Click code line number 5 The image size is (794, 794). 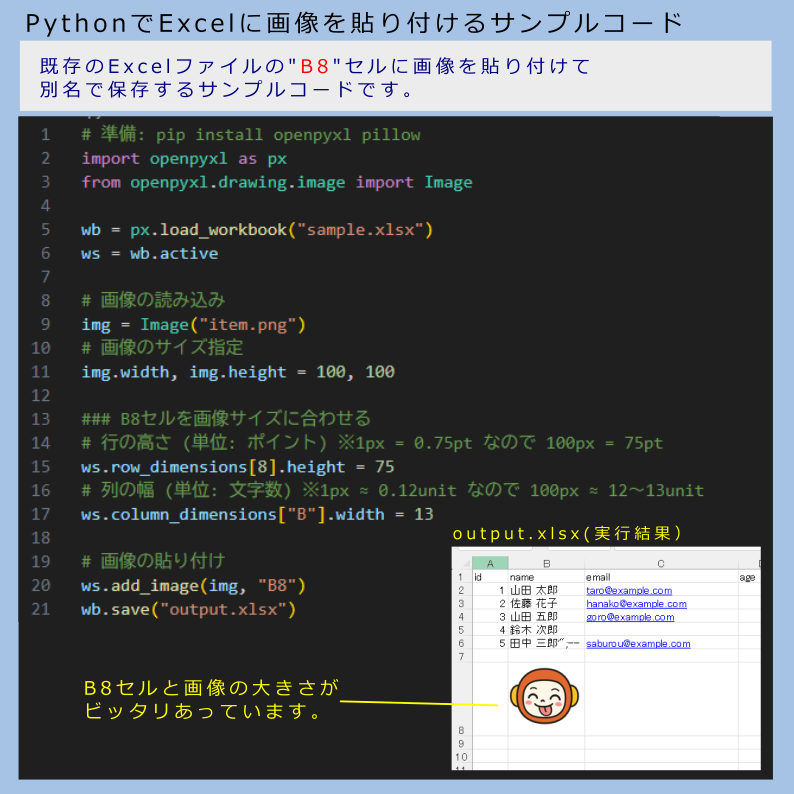click(x=46, y=230)
